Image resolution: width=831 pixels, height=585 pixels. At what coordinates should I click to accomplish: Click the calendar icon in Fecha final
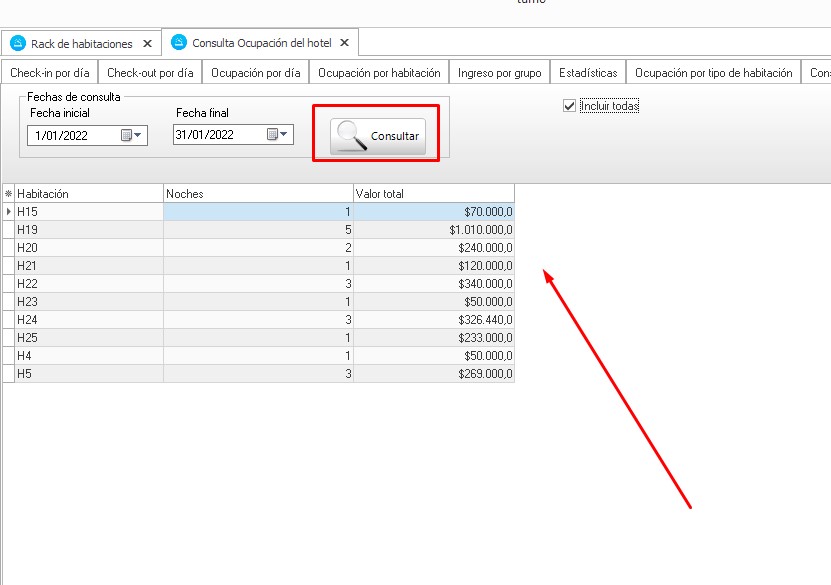coord(272,135)
